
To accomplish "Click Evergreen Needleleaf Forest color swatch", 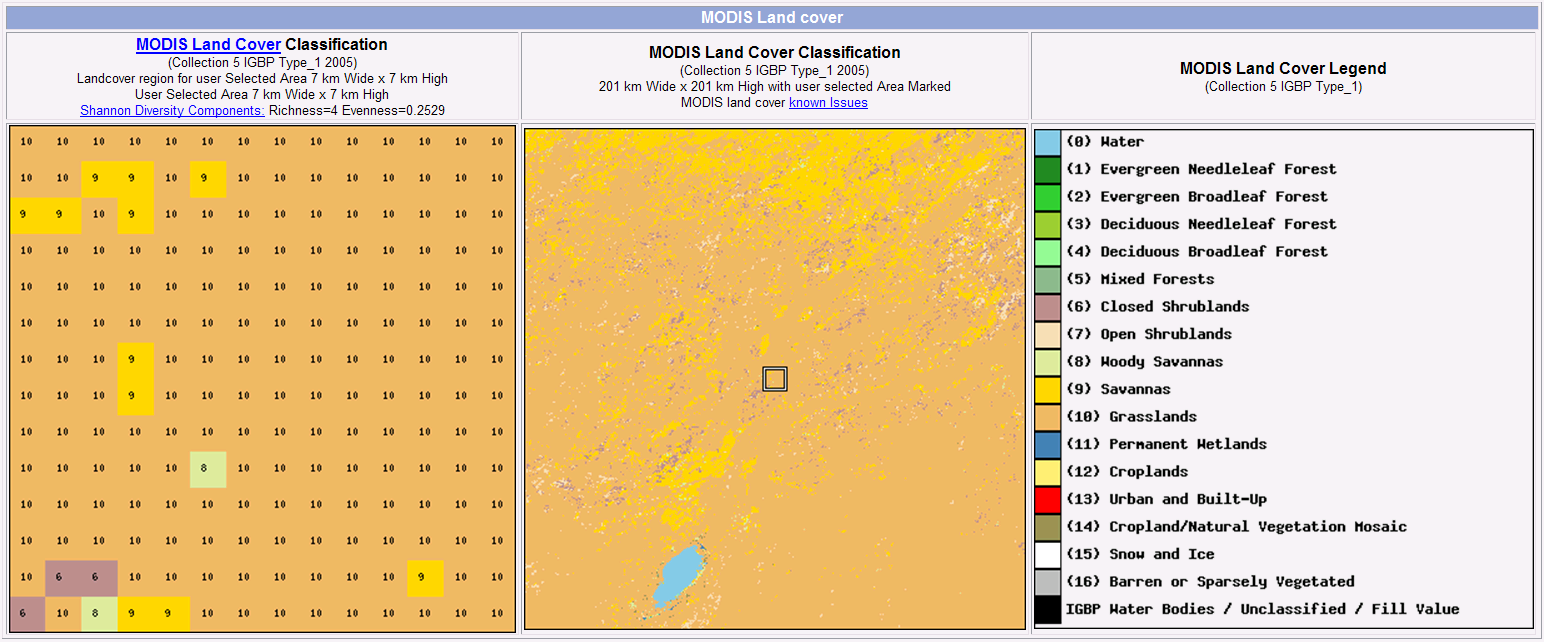I will point(1048,170).
